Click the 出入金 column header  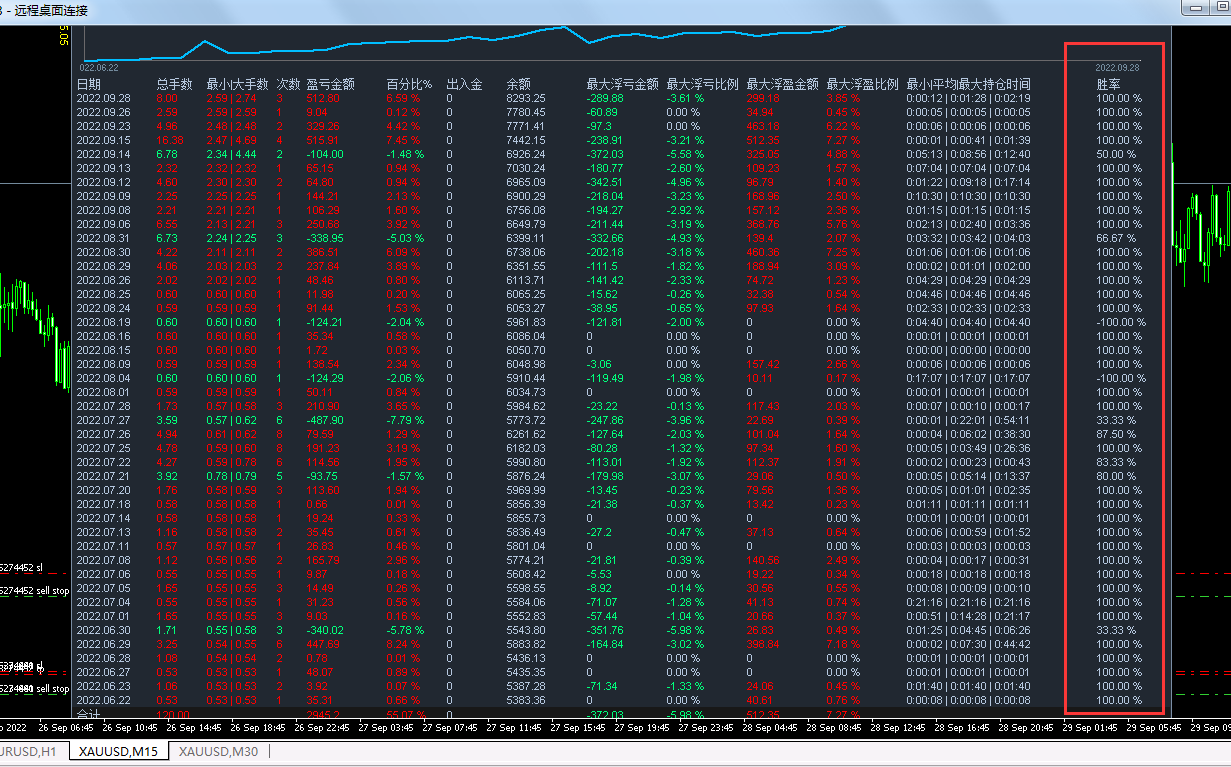[464, 84]
